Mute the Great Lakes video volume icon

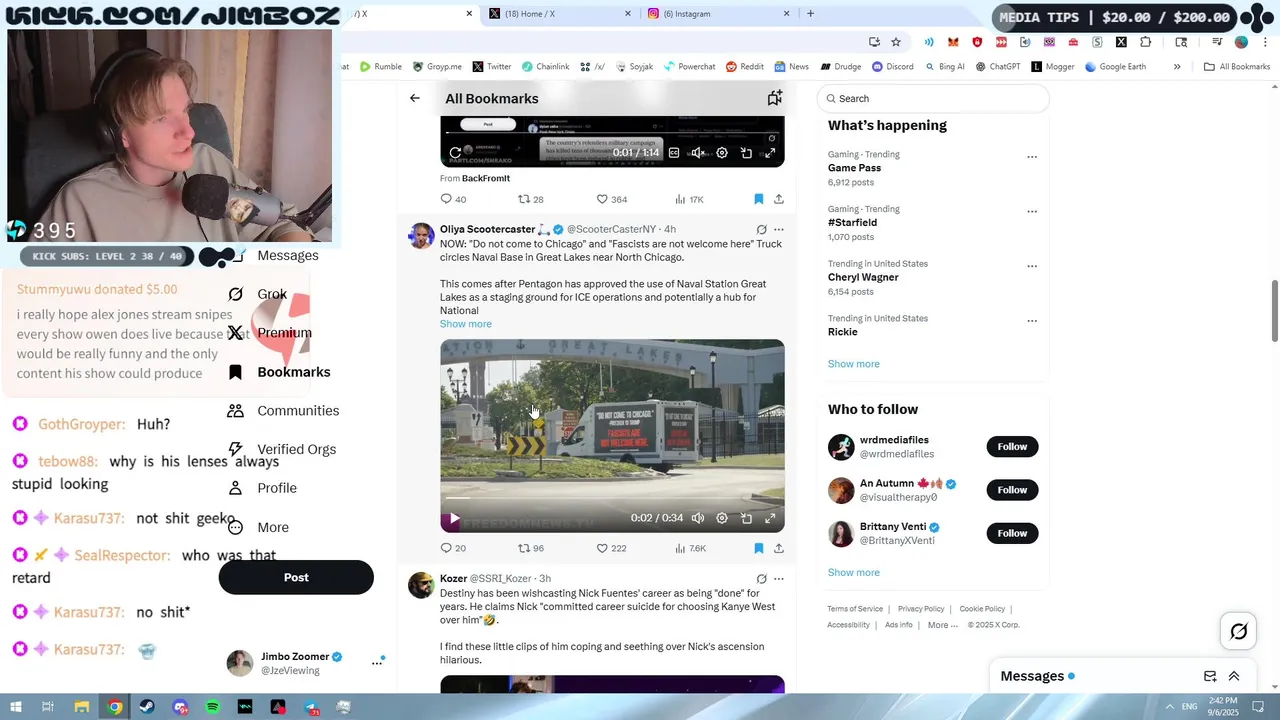pyautogui.click(x=698, y=518)
